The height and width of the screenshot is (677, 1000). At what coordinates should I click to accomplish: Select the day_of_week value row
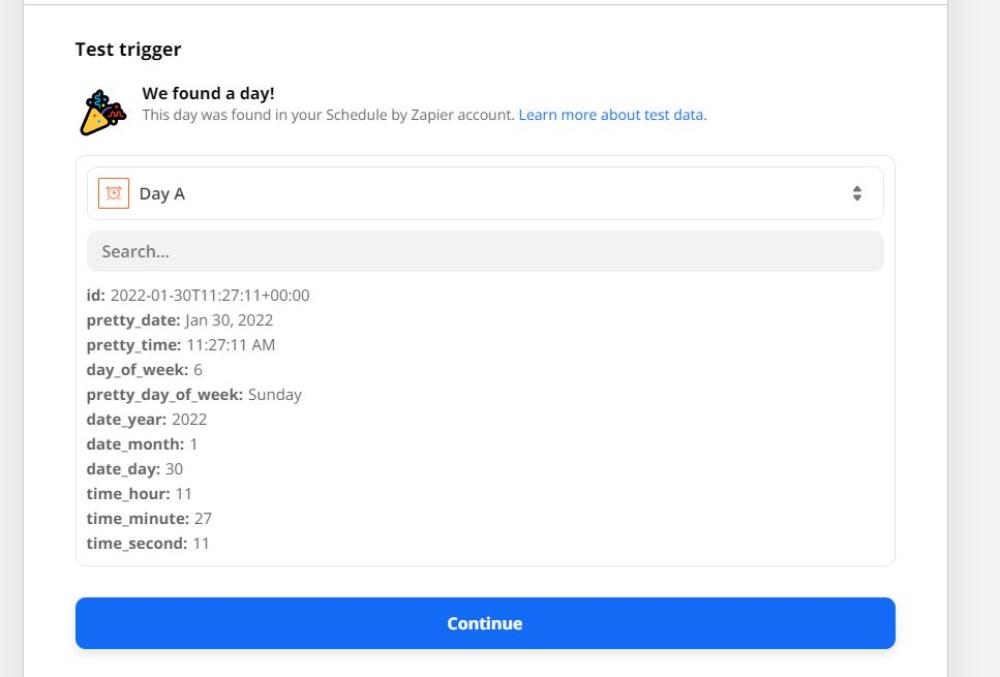coord(144,370)
